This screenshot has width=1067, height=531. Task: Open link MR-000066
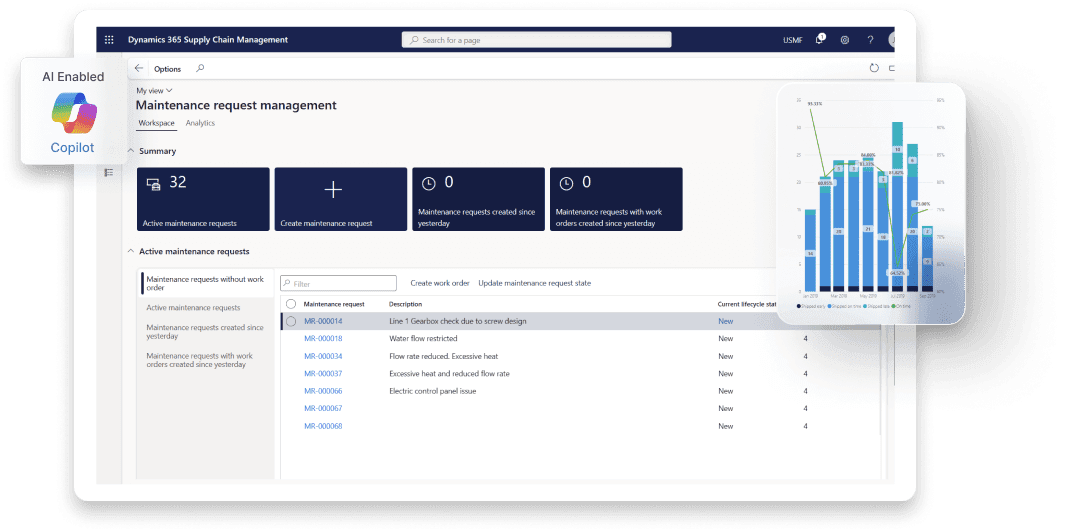(323, 391)
